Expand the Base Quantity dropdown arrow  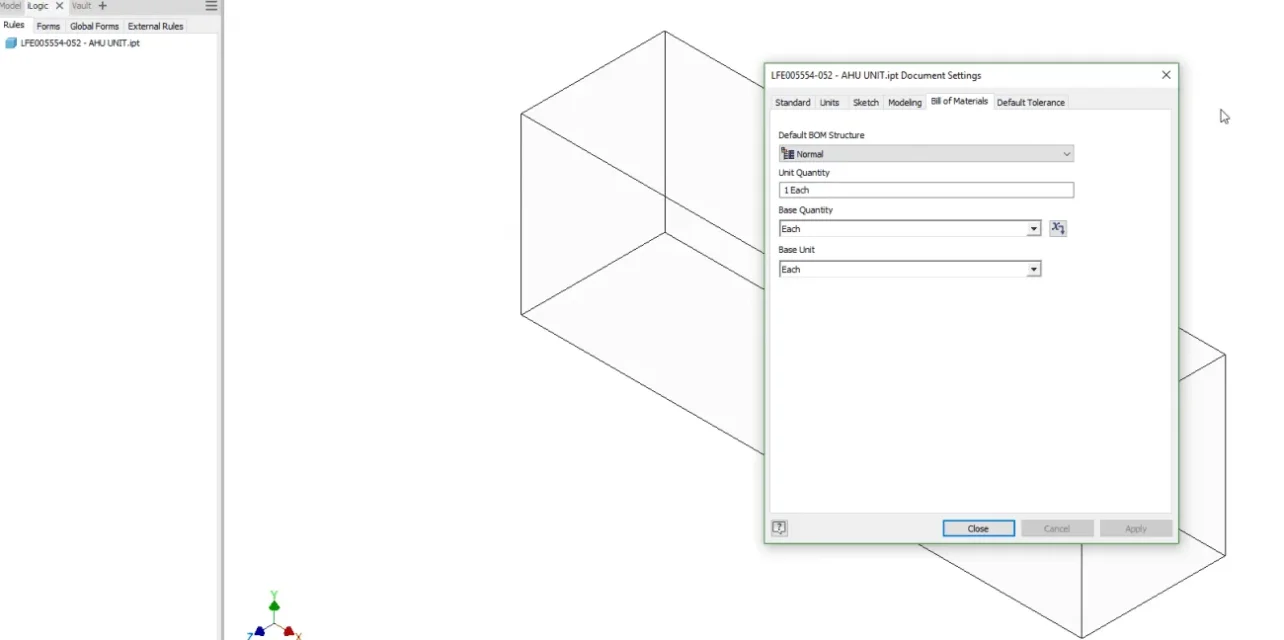tap(1034, 229)
